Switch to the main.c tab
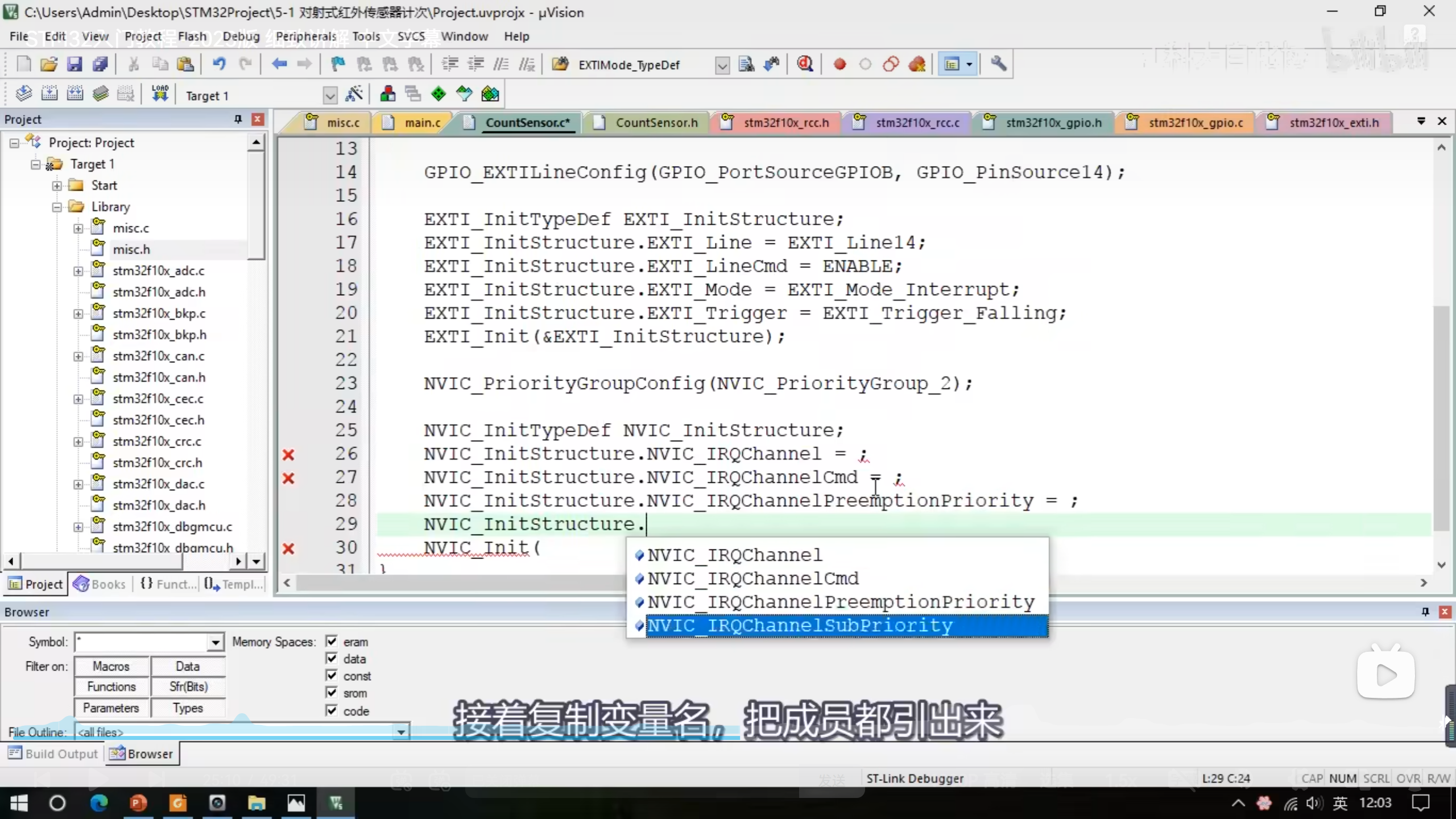Viewport: 1456px width, 819px height. tap(422, 123)
